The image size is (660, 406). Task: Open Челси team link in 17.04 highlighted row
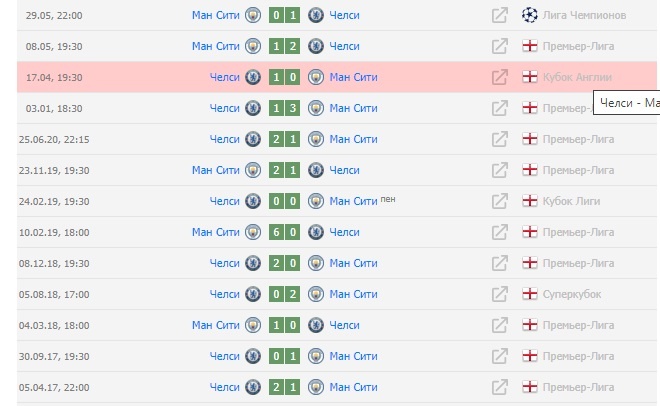click(x=224, y=77)
